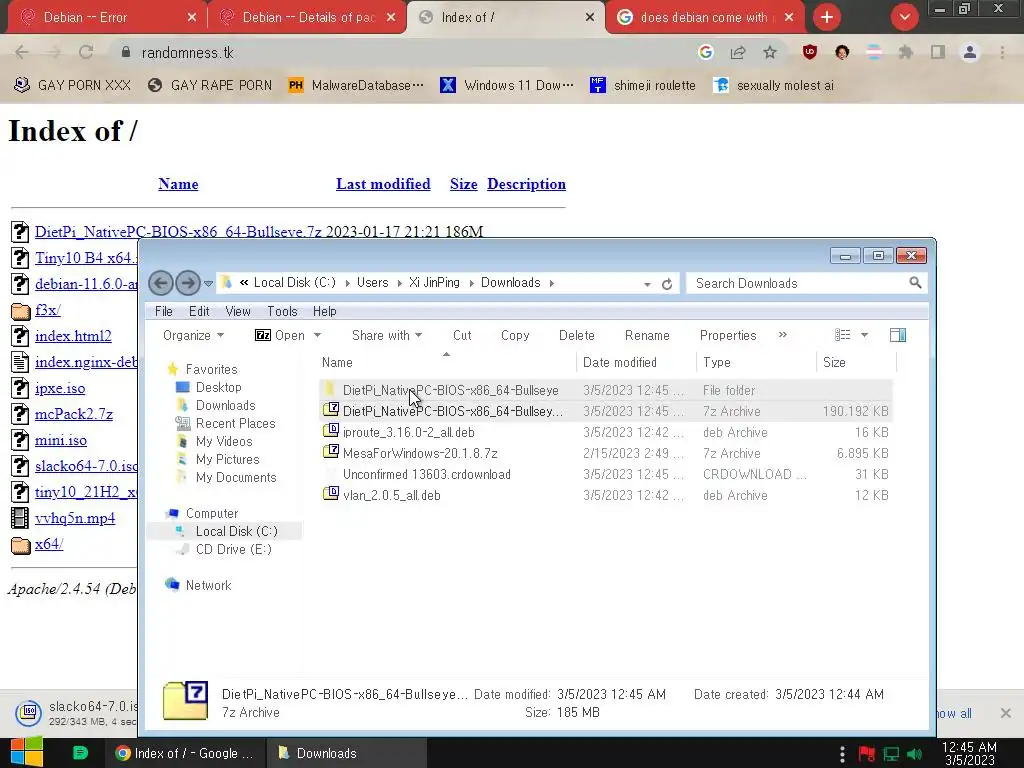Screen dimensions: 1024x768
Task: Open the File menu in Explorer
Action: tap(163, 312)
